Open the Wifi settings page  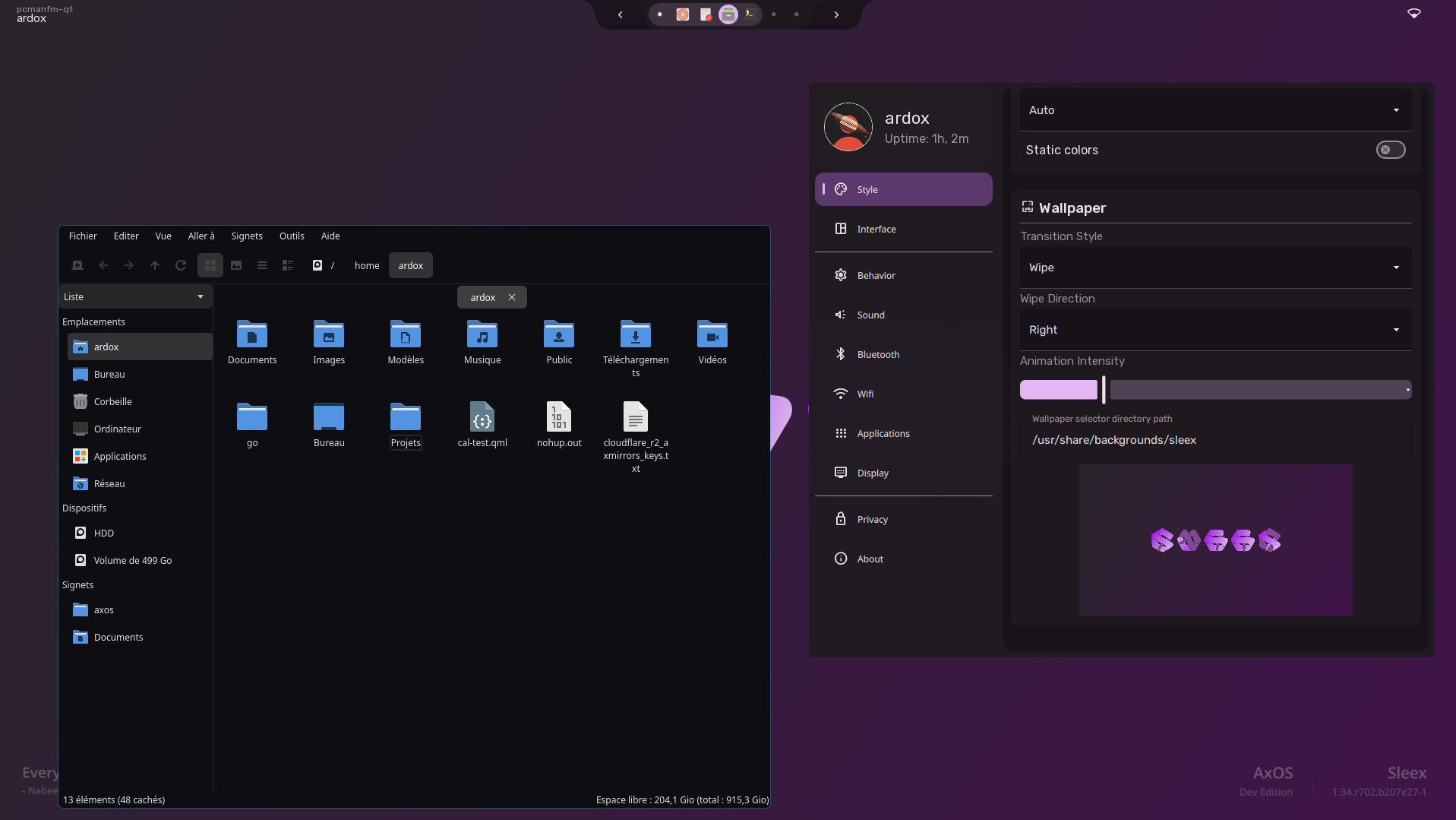click(904, 394)
